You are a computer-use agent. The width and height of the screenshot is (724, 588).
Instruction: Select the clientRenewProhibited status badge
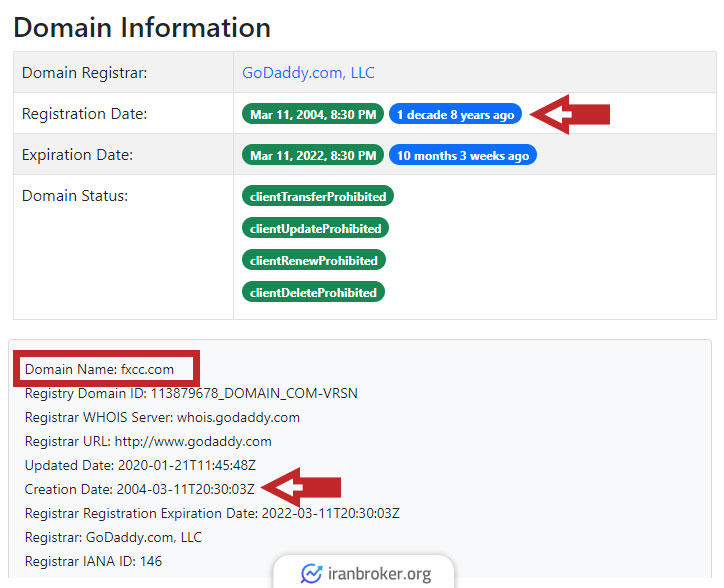[x=313, y=261]
